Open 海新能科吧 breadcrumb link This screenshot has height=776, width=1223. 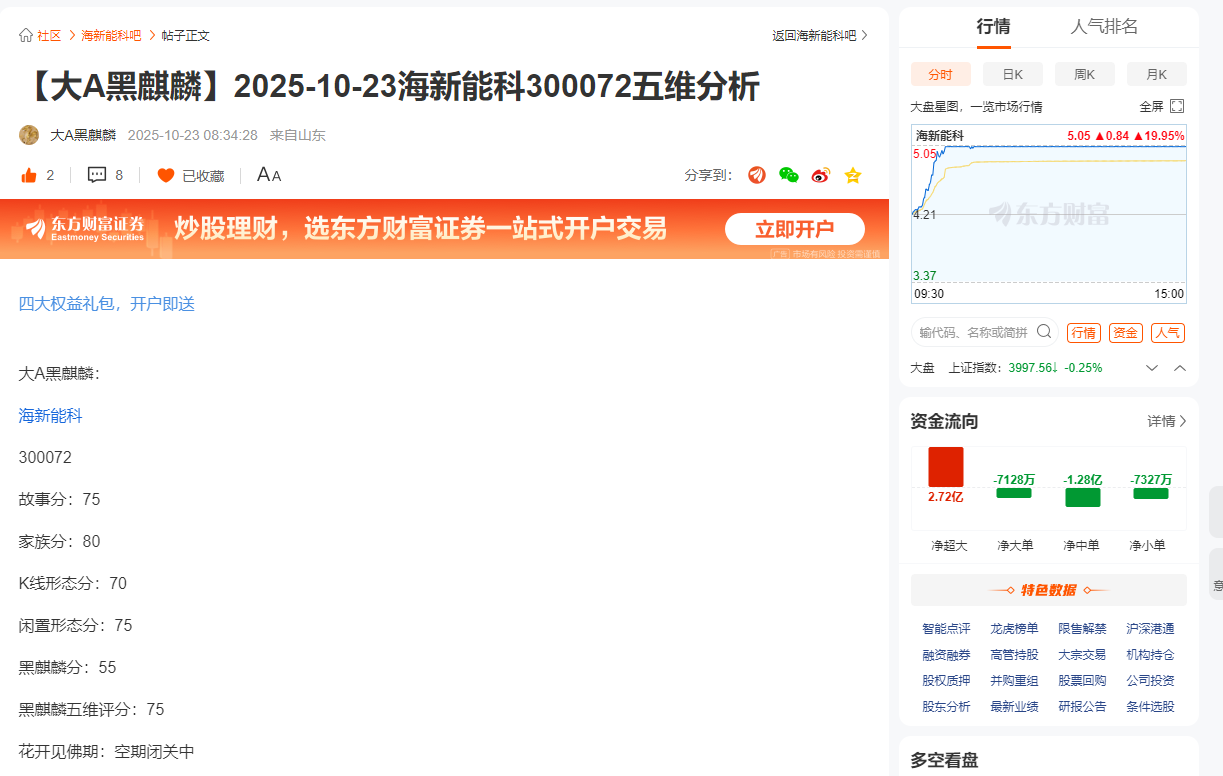tap(111, 35)
